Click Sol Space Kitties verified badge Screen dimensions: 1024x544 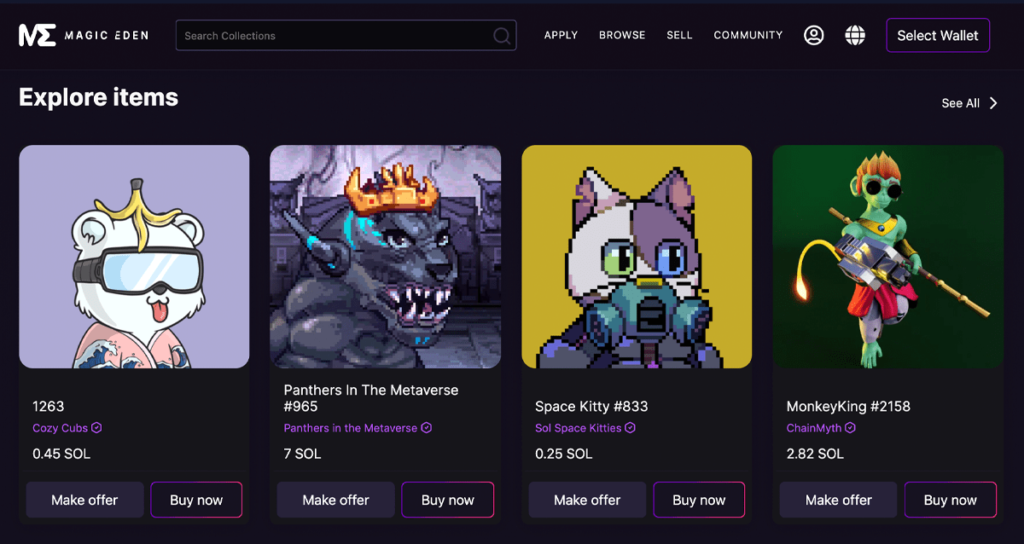(x=630, y=428)
